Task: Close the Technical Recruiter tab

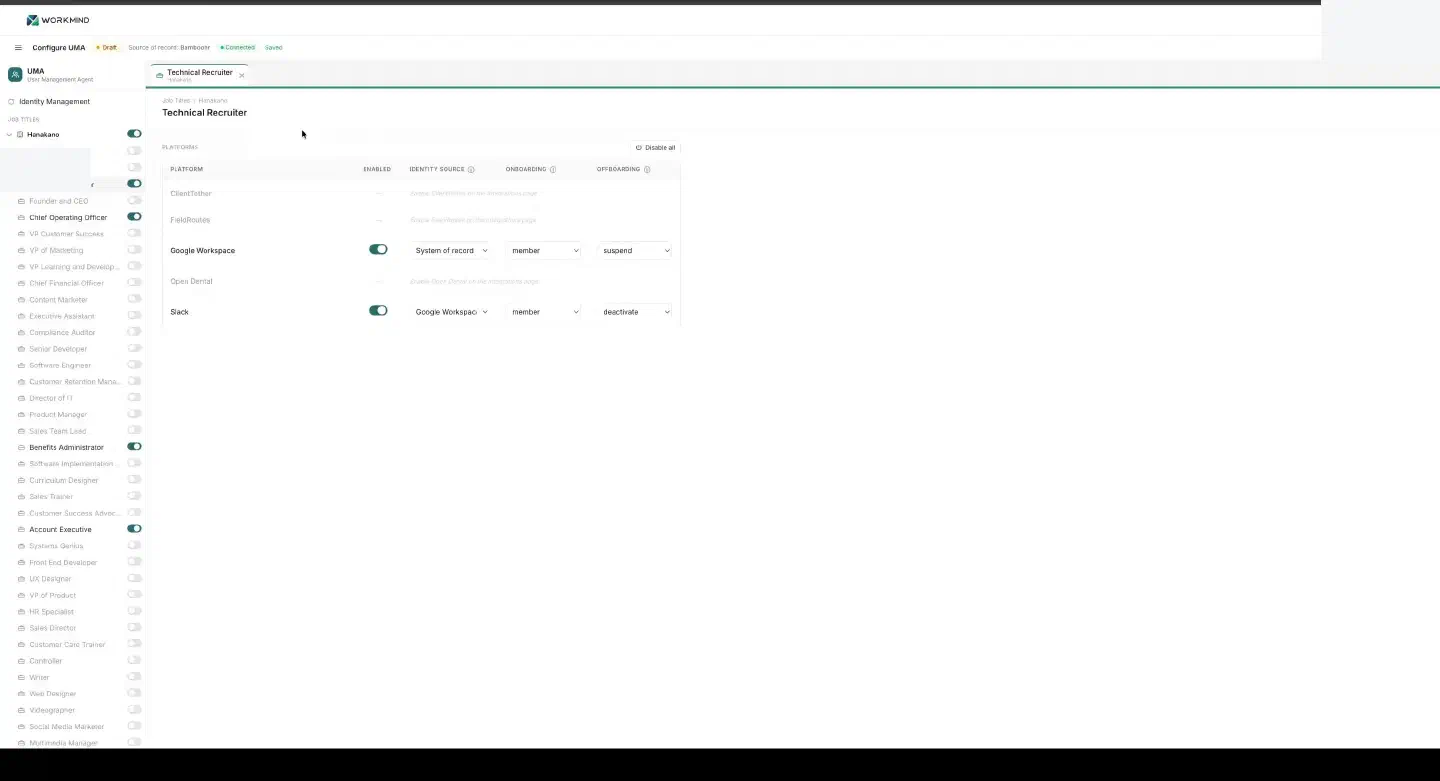Action: (241, 76)
